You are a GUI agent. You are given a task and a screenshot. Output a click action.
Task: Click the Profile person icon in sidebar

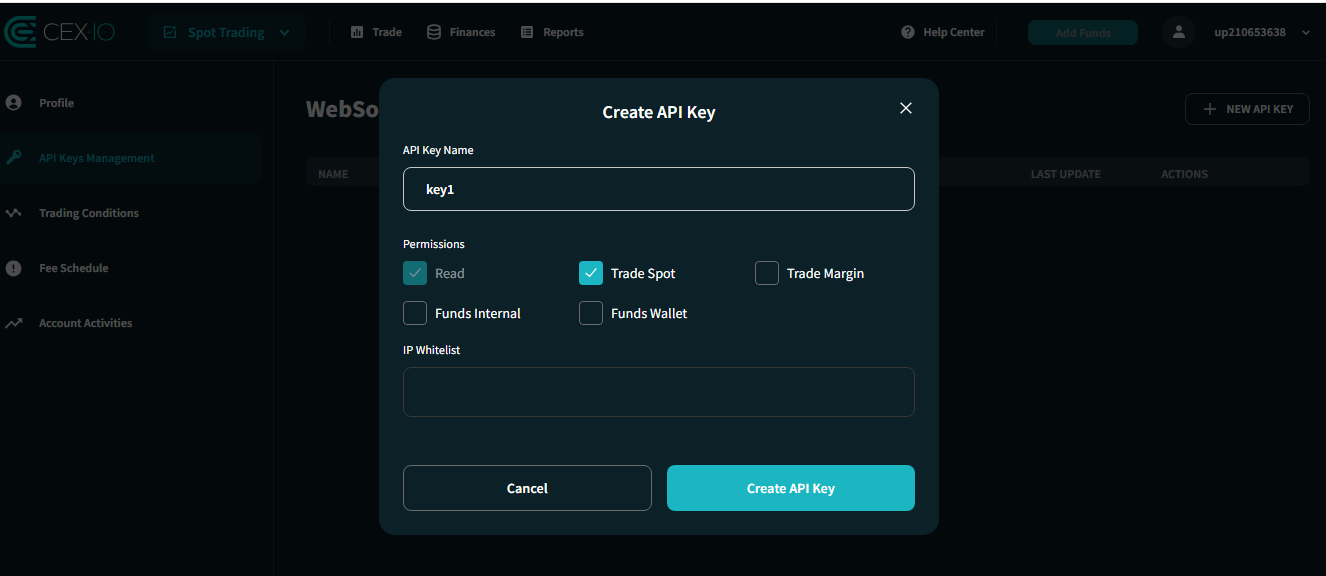13,102
